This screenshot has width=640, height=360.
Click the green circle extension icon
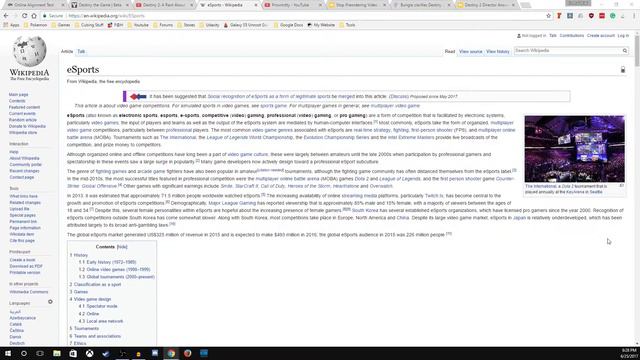[613, 16]
